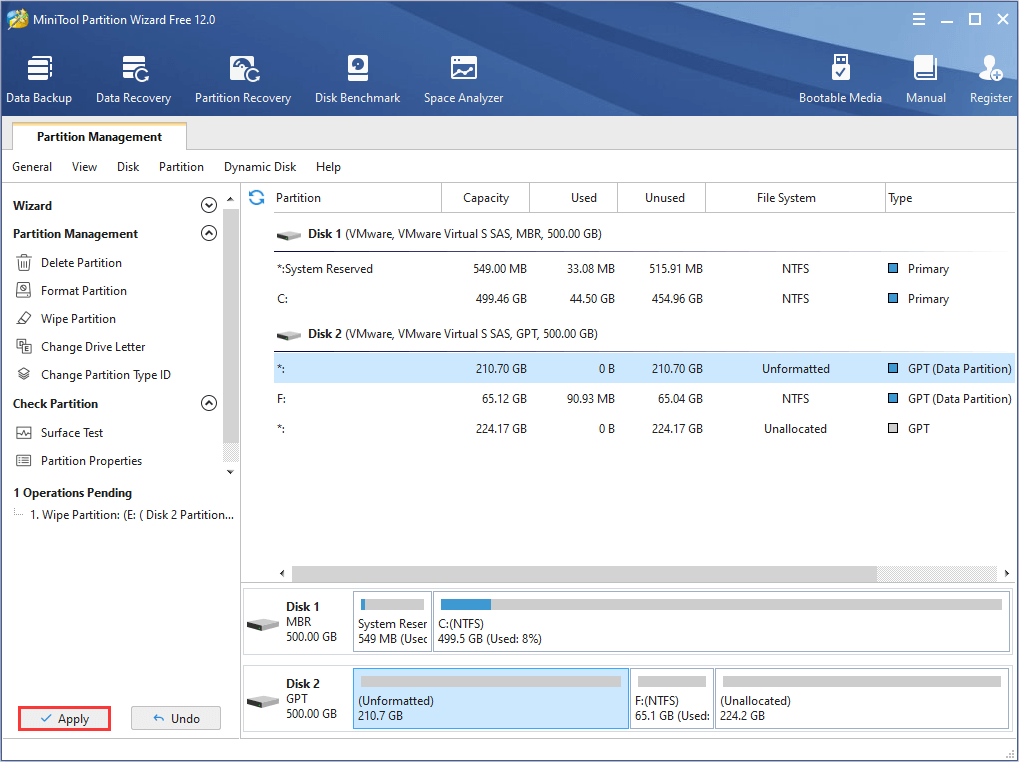The image size is (1019, 762).
Task: Open the Partition menu
Action: point(181,167)
